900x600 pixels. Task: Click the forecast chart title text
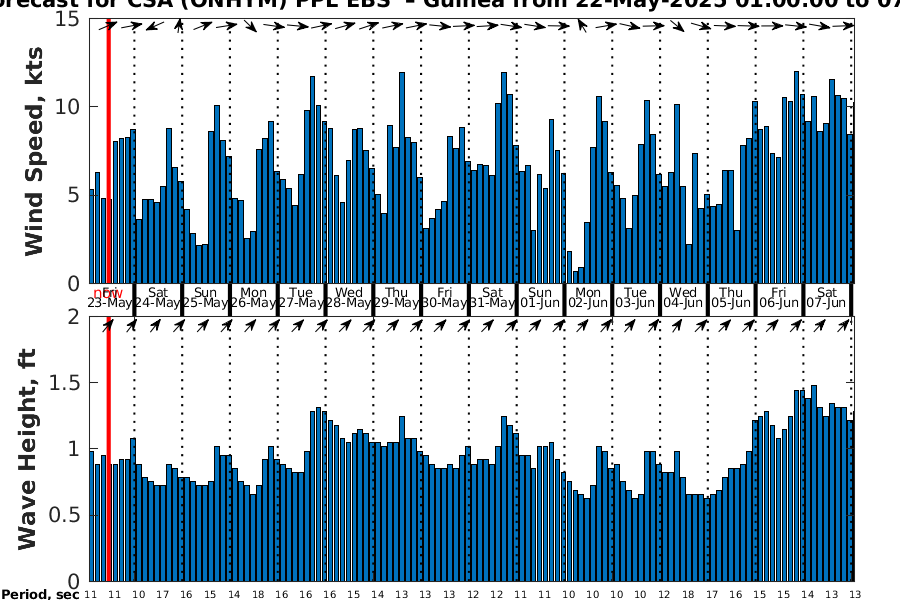450,4
